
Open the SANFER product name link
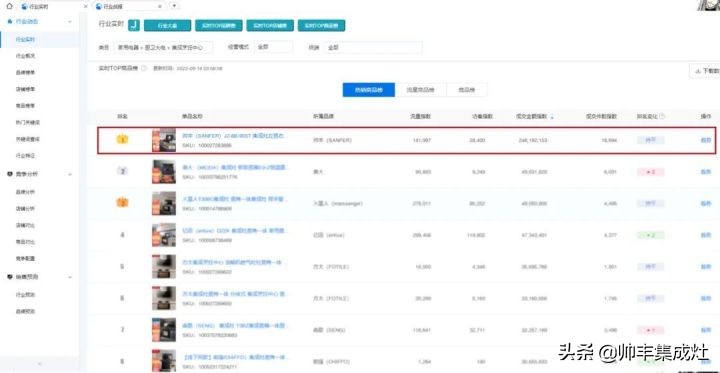click(236, 136)
